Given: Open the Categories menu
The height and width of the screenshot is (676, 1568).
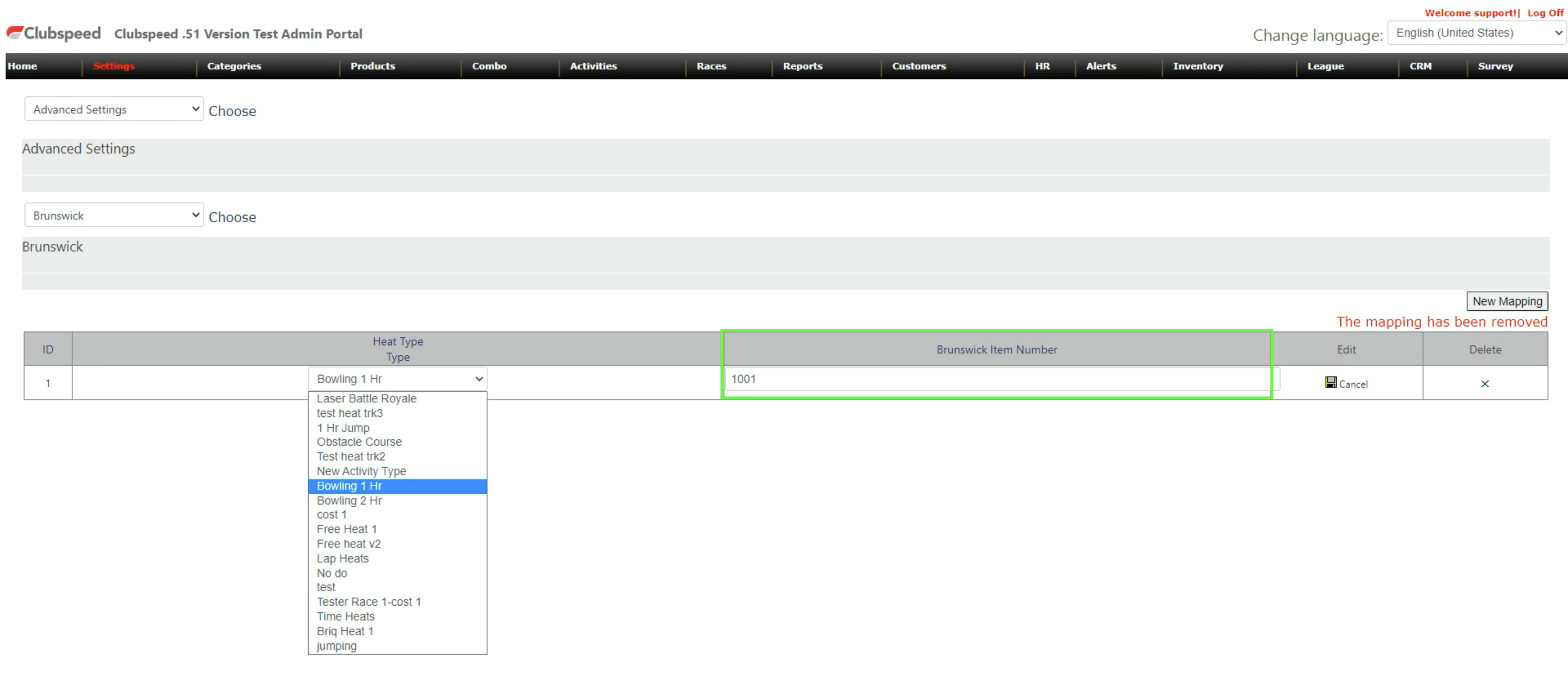Looking at the screenshot, I should point(234,66).
